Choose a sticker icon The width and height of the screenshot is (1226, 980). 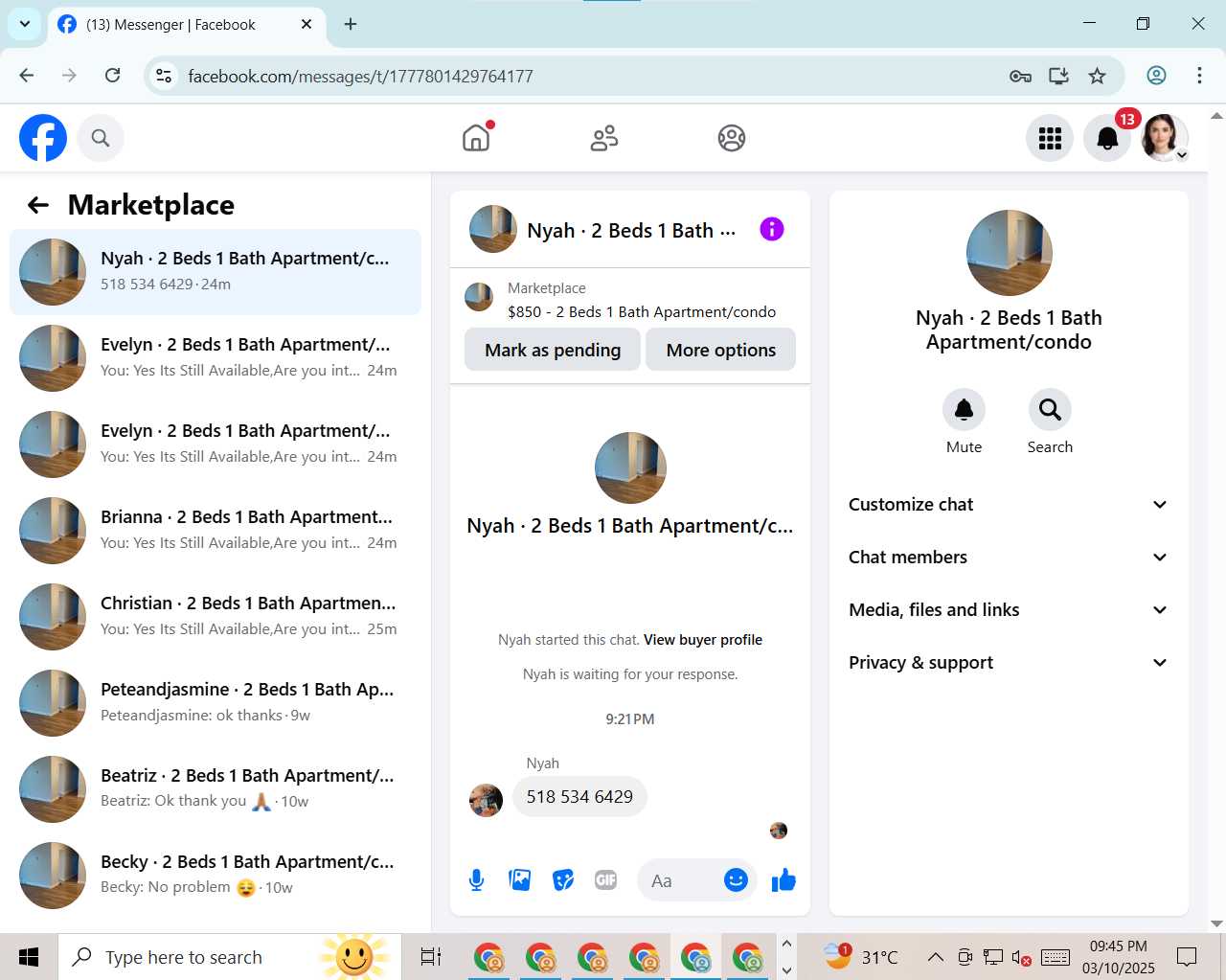pos(563,879)
